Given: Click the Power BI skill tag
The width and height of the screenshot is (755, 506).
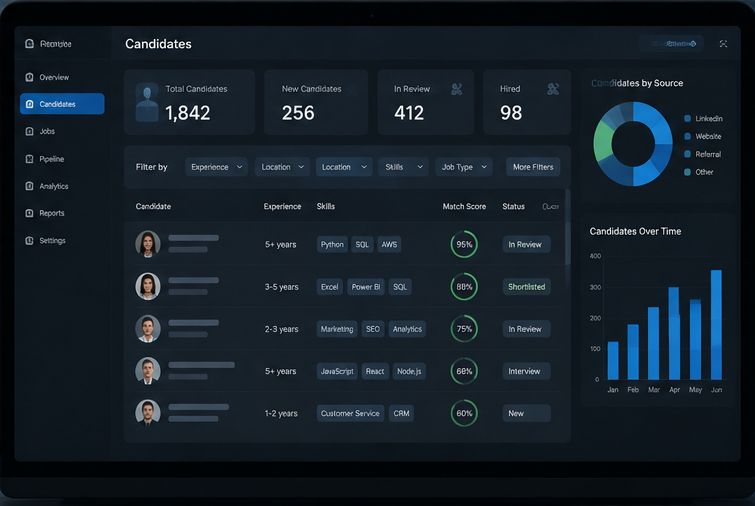Looking at the screenshot, I should (x=366, y=287).
